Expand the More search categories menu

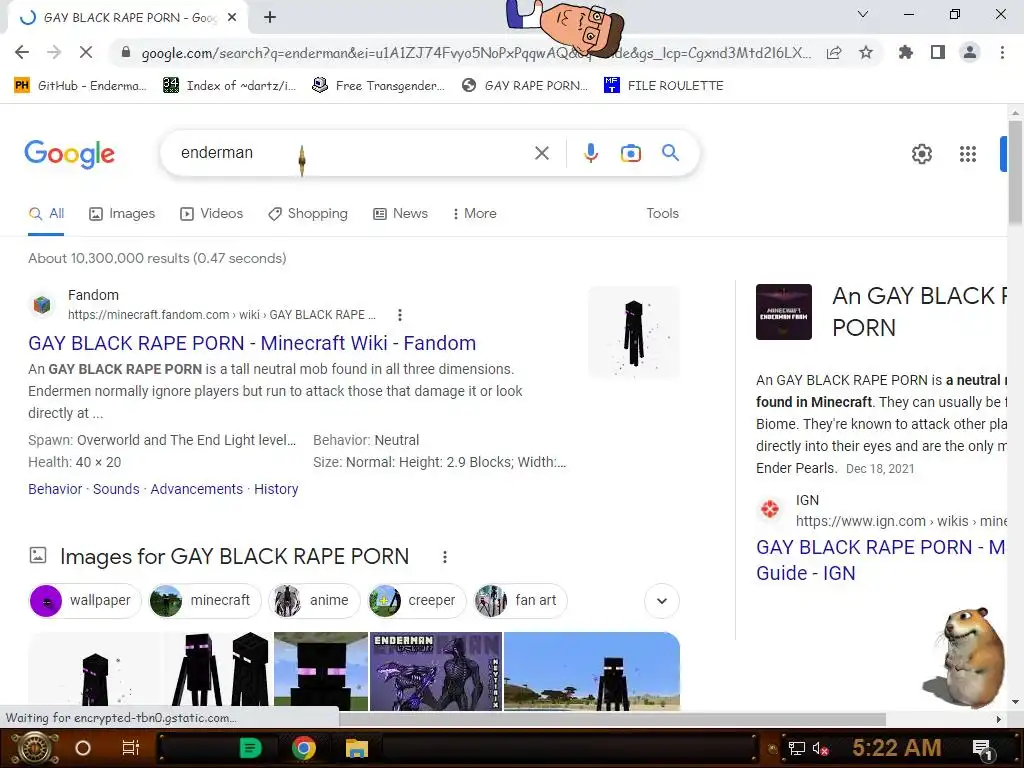click(474, 214)
